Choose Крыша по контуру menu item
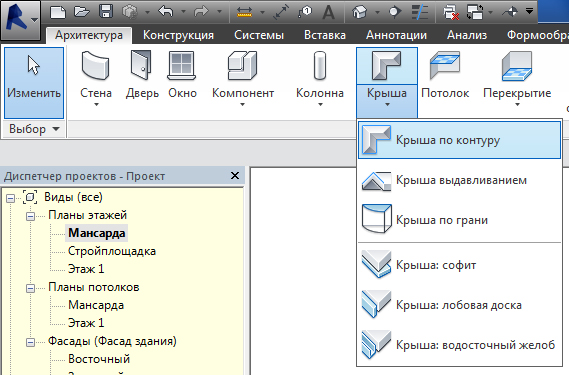 point(459,140)
